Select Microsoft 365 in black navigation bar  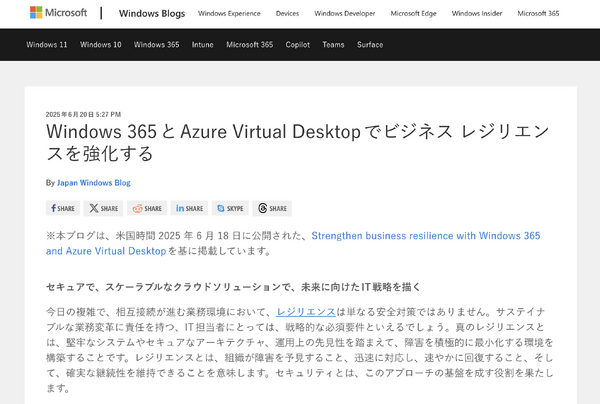tap(249, 45)
